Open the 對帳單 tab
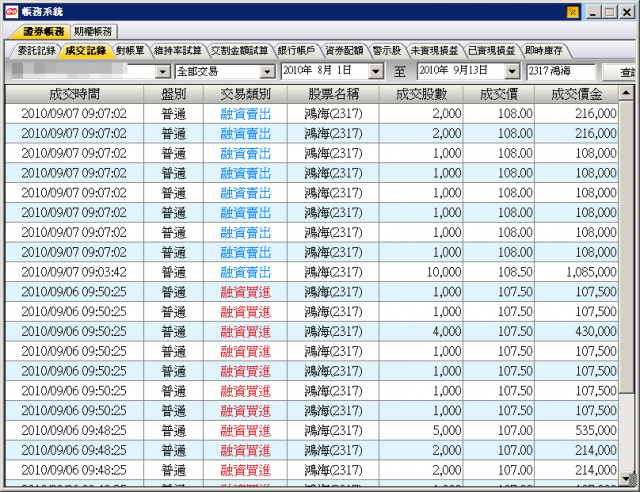The width and height of the screenshot is (640, 492). [130, 51]
